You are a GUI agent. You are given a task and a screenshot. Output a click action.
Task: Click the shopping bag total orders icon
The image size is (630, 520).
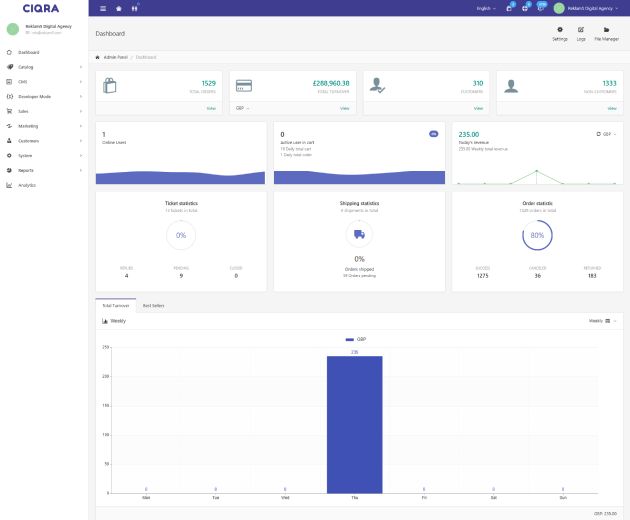pos(111,86)
